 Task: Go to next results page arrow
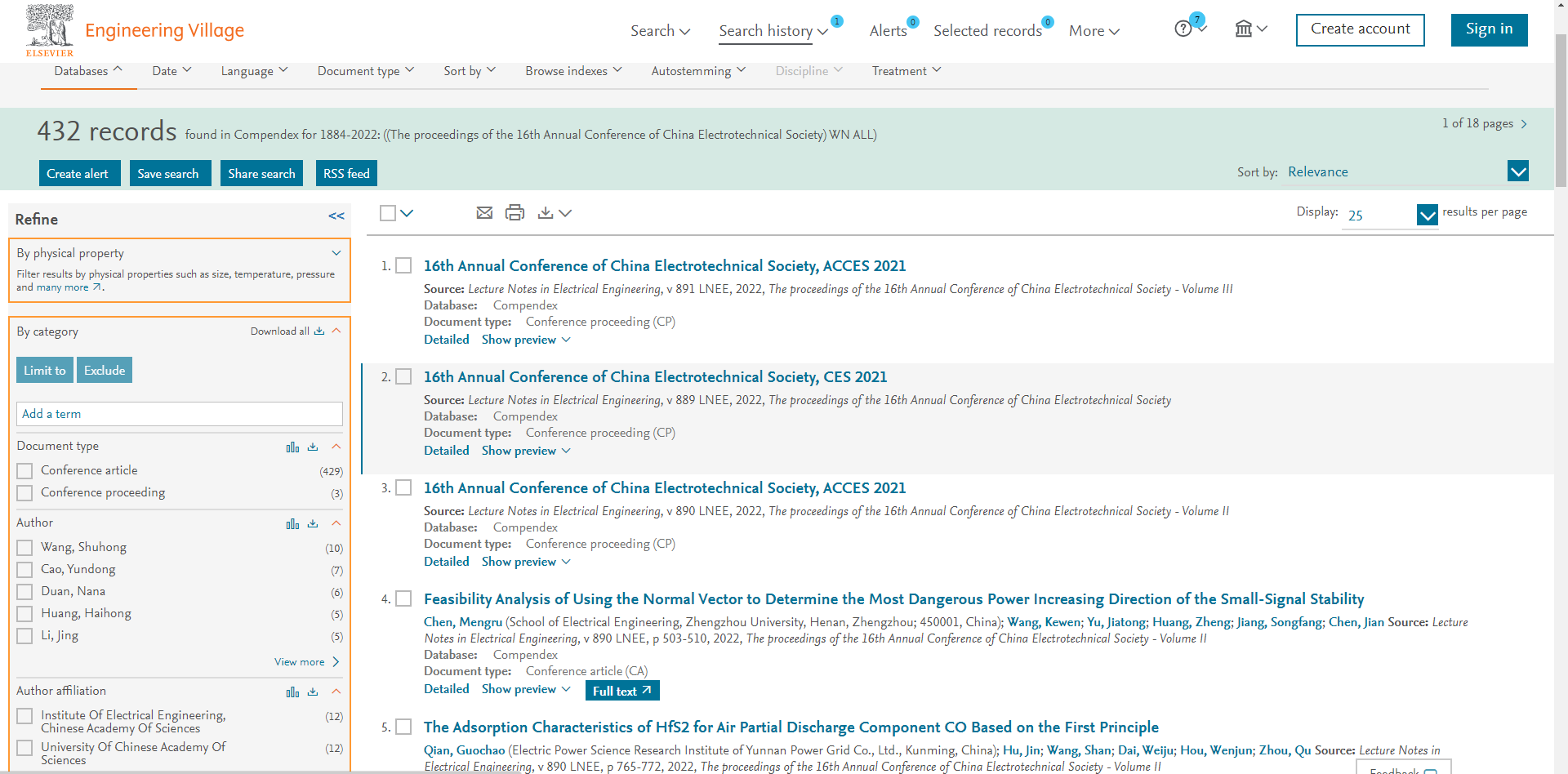[x=1524, y=124]
